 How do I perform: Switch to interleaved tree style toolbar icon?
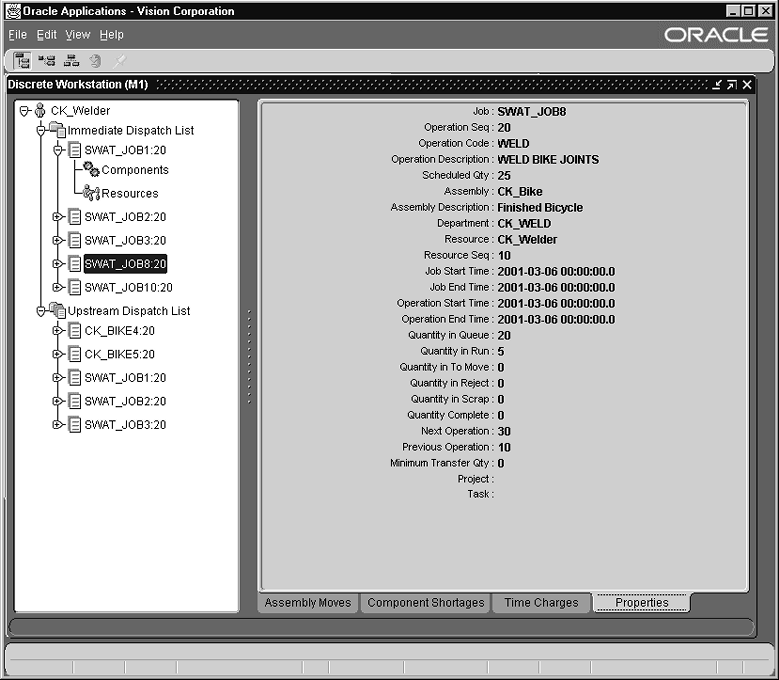click(47, 61)
